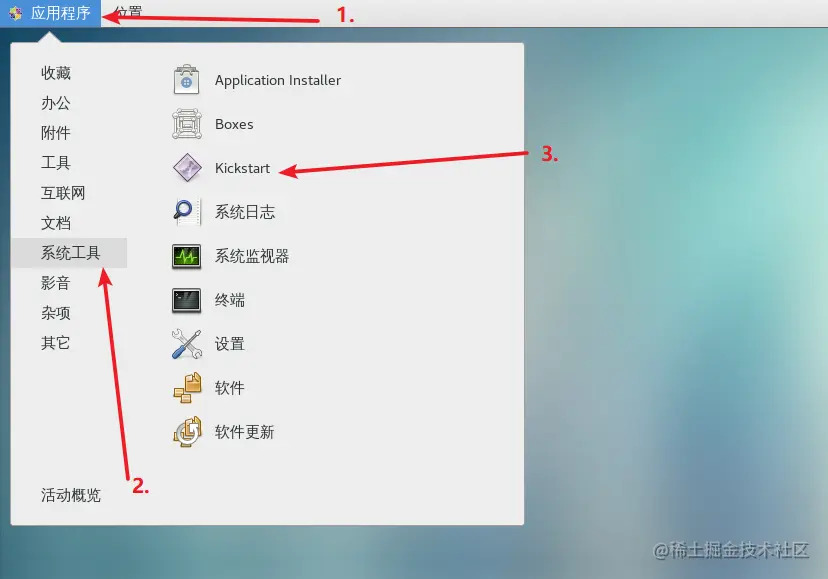Image resolution: width=828 pixels, height=579 pixels.
Task: Click the 终端 terminal screen icon
Action: [186, 300]
